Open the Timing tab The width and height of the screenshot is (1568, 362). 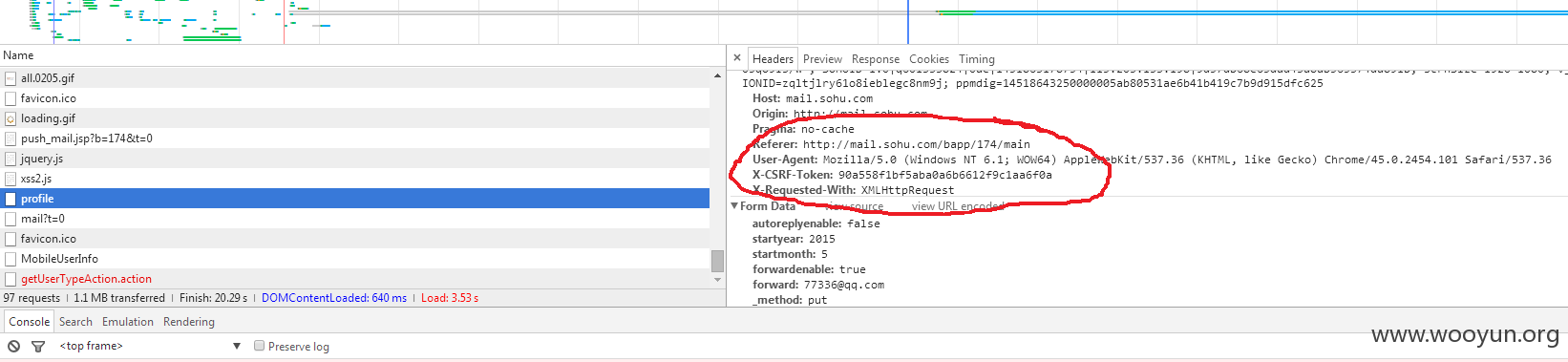(977, 58)
